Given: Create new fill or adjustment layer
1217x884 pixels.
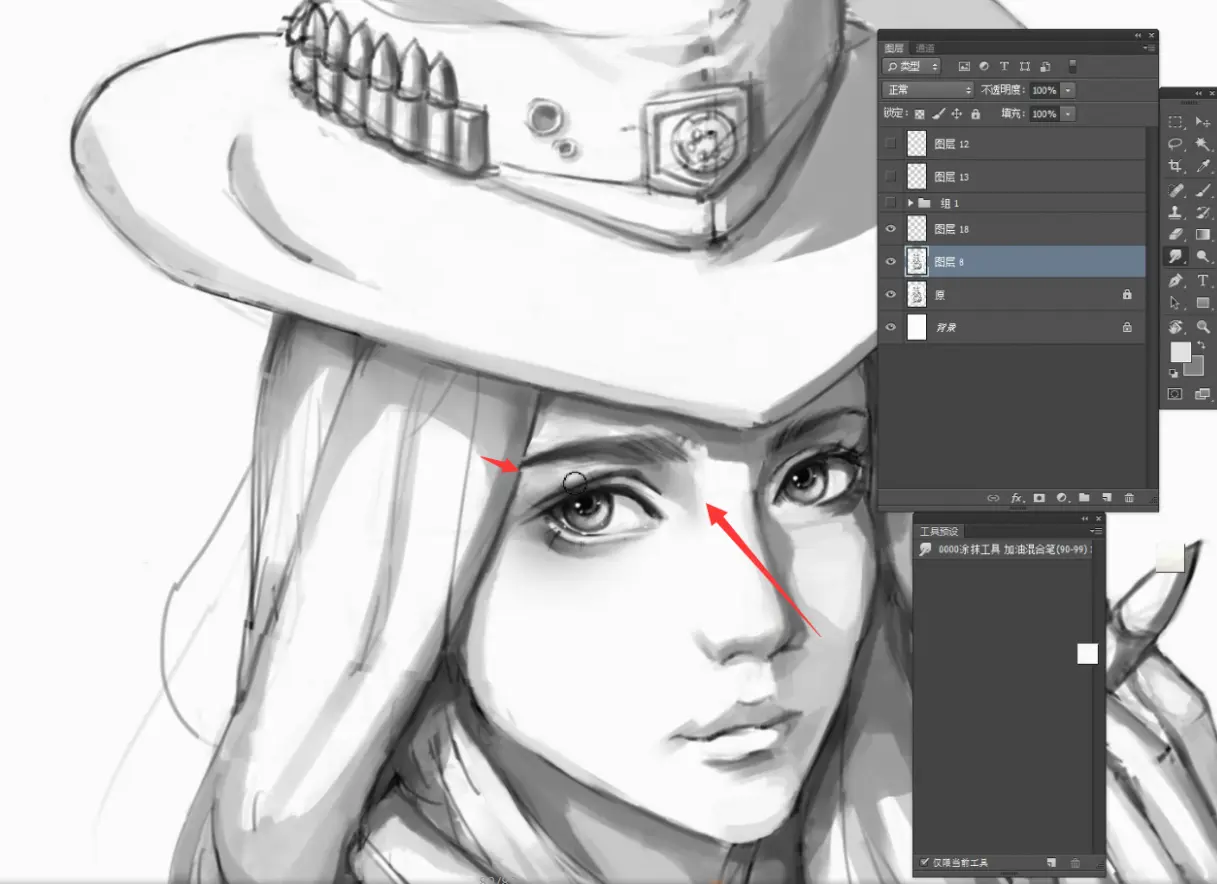Looking at the screenshot, I should [1061, 497].
